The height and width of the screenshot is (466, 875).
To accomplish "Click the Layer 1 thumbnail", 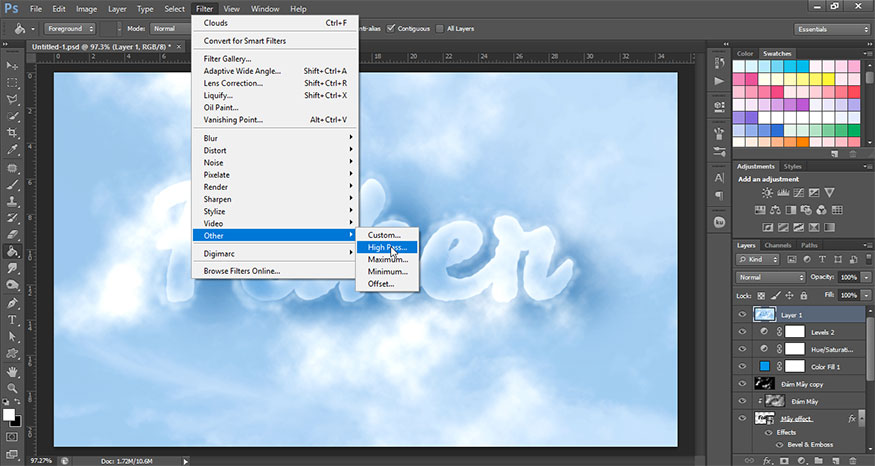I will pyautogui.click(x=764, y=315).
